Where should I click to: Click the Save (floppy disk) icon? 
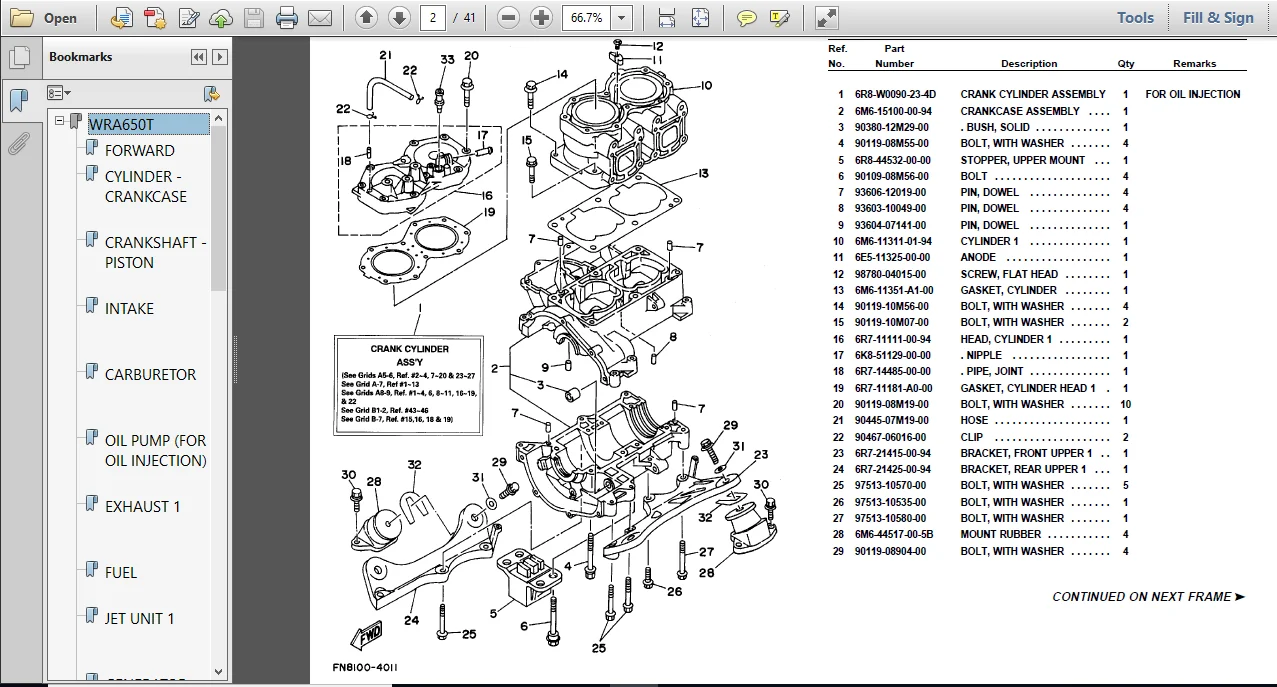coord(254,18)
